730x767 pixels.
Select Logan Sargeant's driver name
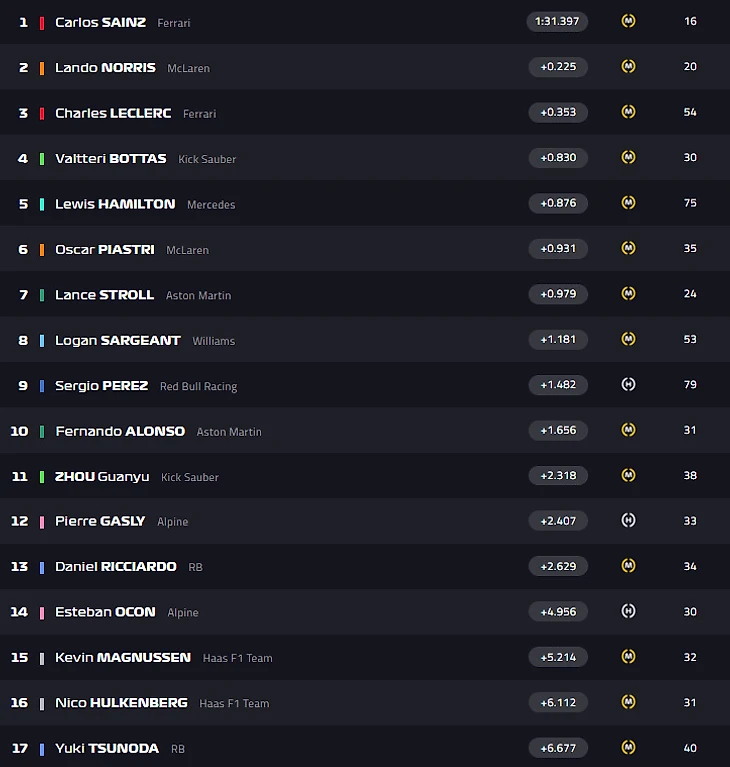click(117, 340)
